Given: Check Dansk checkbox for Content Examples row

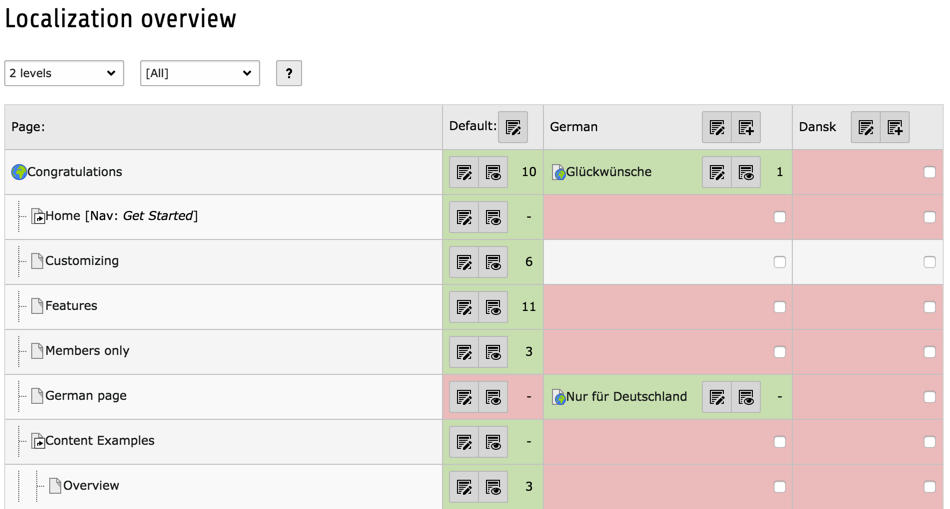Looking at the screenshot, I should pos(929,442).
